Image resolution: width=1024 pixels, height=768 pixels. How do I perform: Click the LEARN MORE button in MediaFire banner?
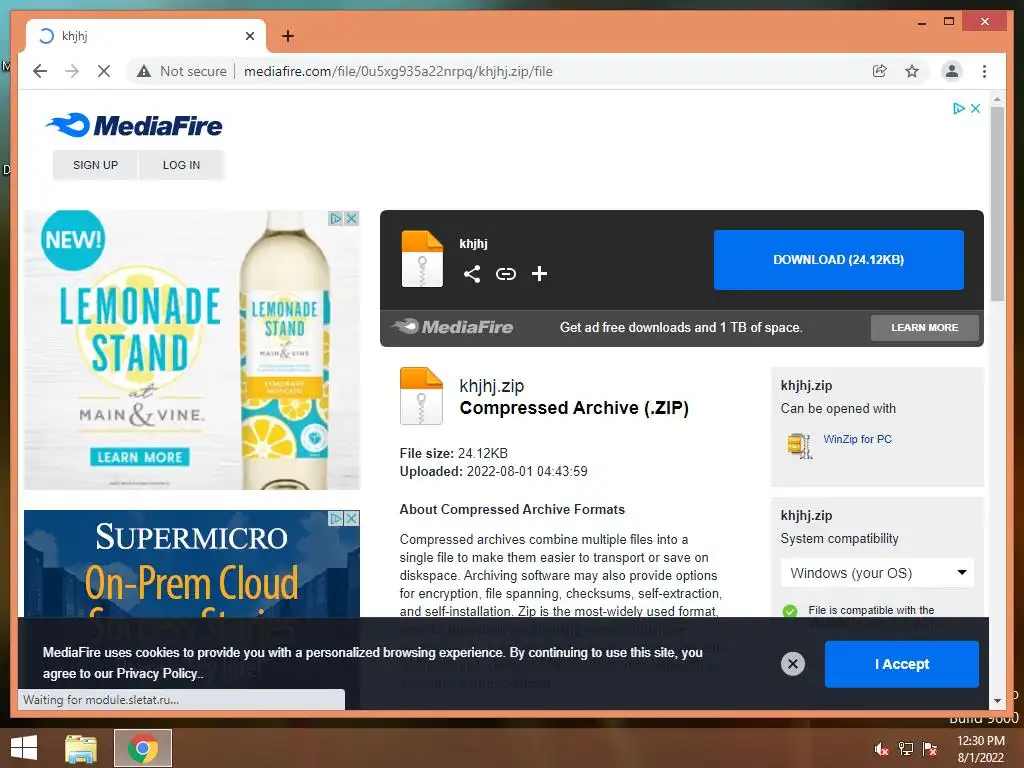pyautogui.click(x=925, y=328)
